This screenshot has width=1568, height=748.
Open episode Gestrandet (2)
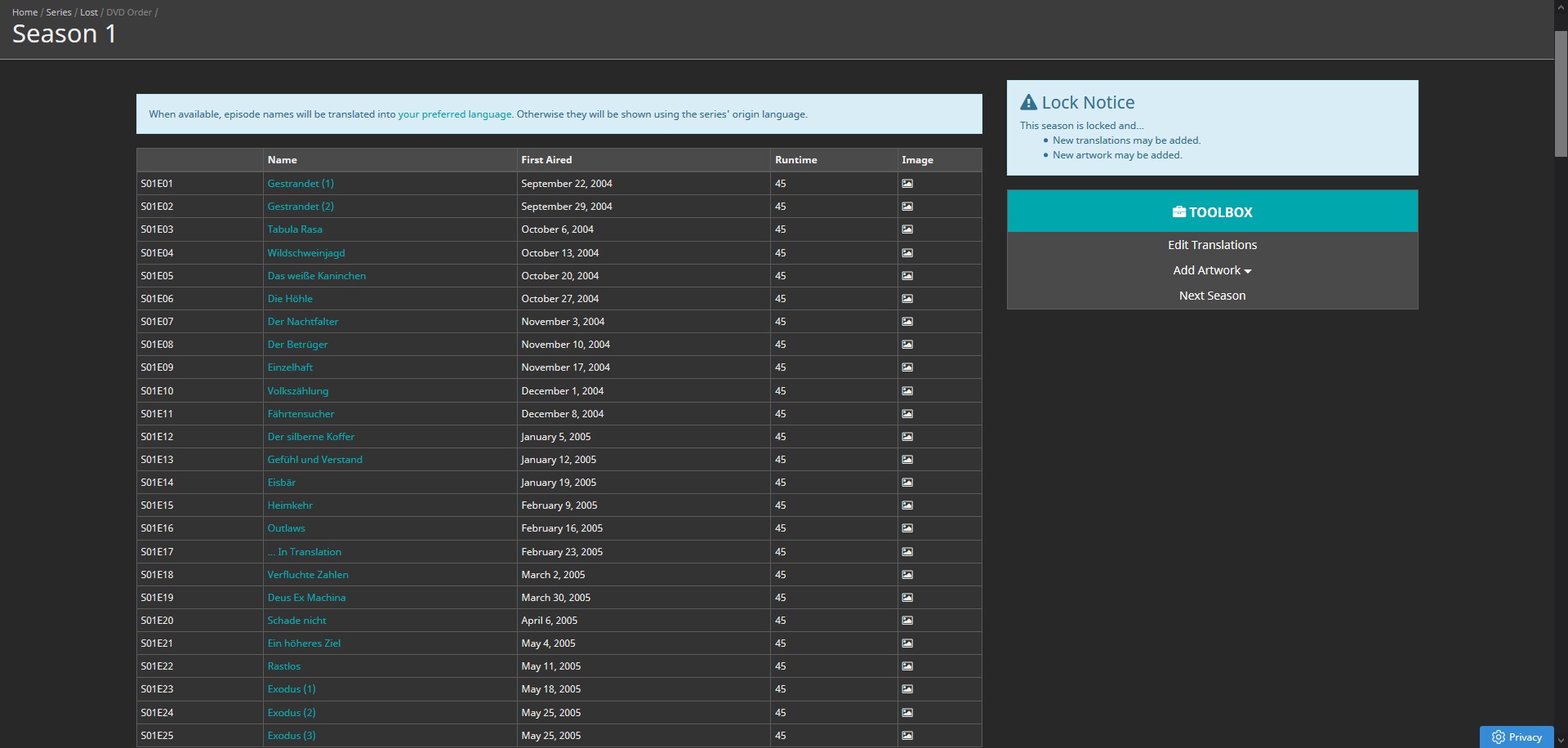pyautogui.click(x=301, y=207)
